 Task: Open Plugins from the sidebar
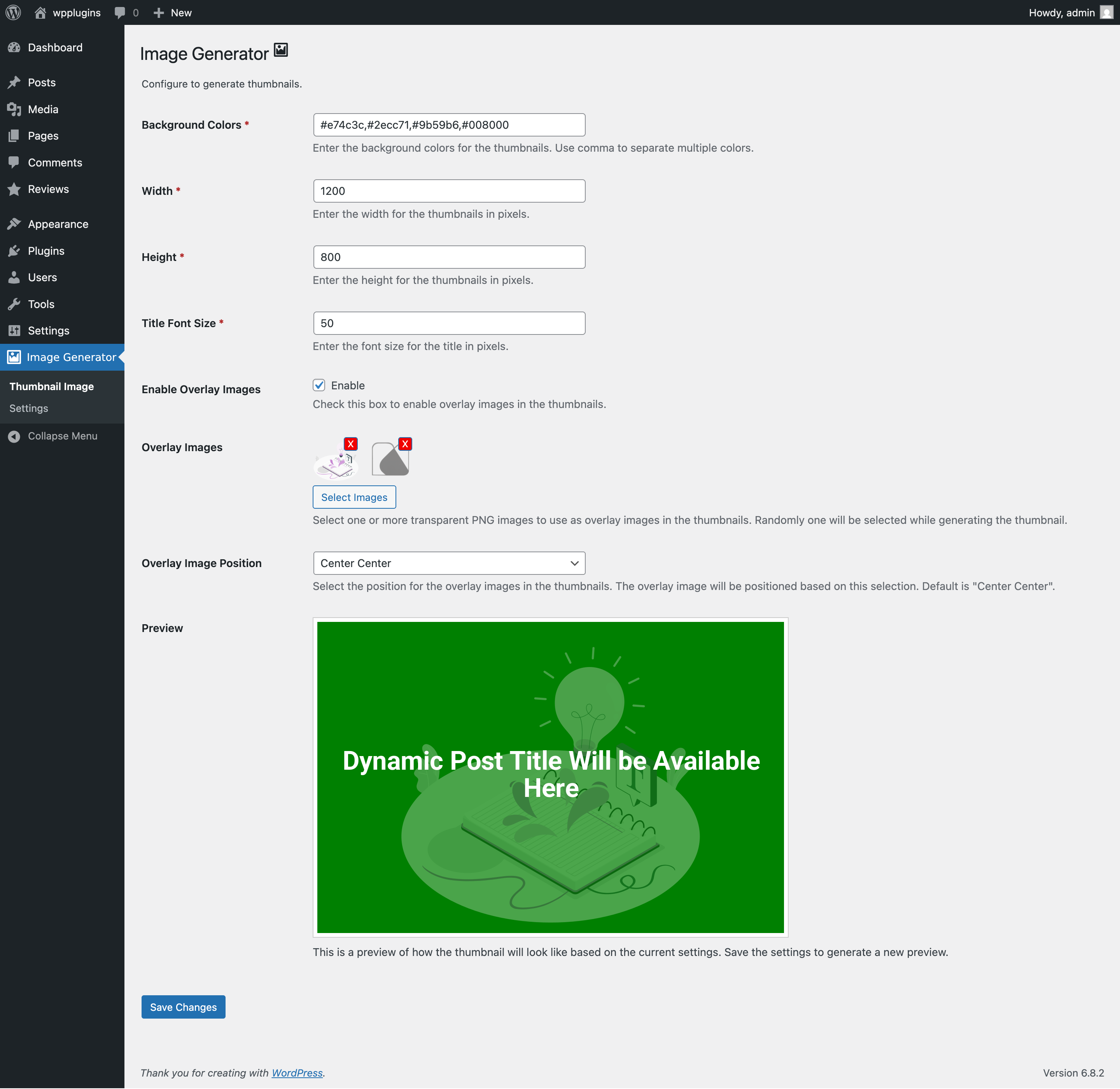click(46, 250)
